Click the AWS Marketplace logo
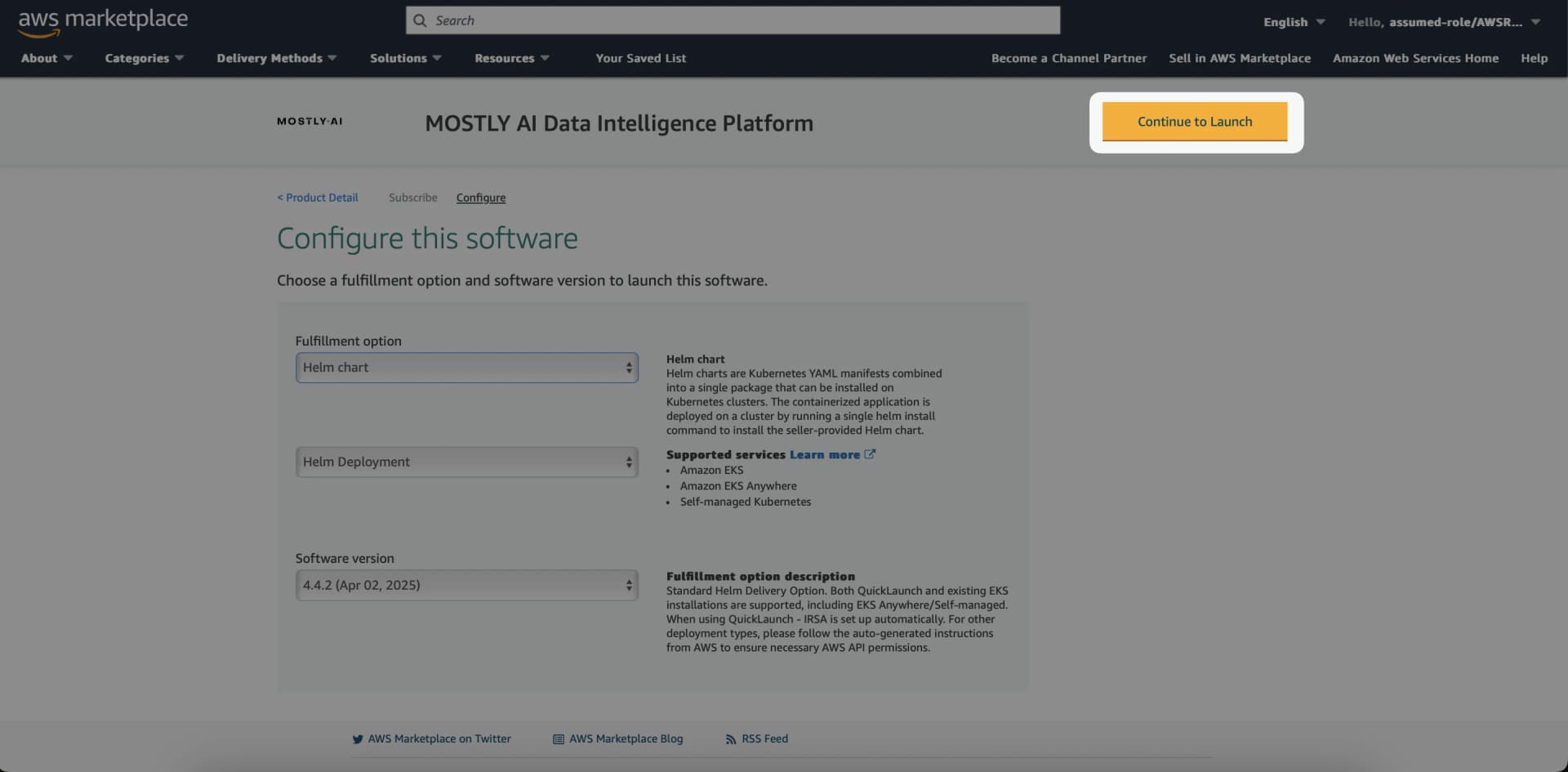The height and width of the screenshot is (772, 1568). coord(103,21)
